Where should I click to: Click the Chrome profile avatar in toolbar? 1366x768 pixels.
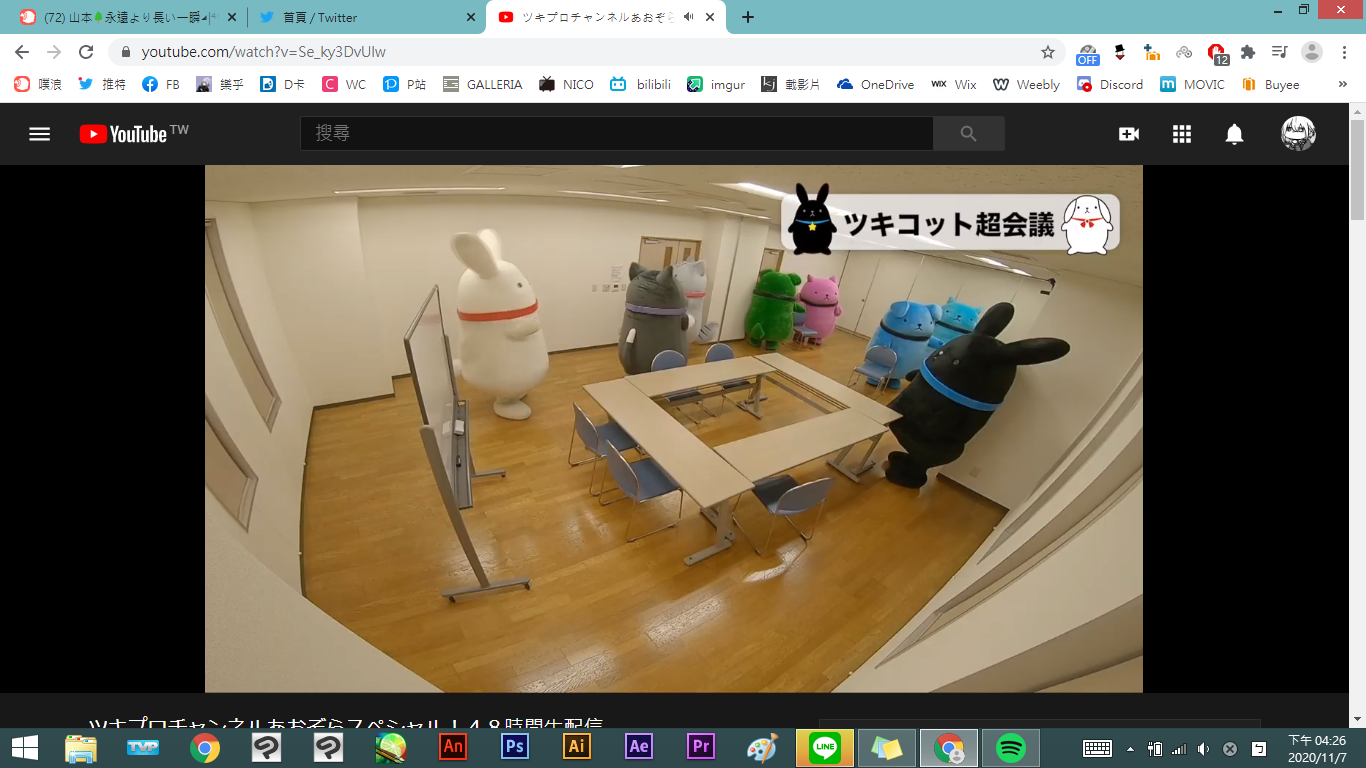coord(1312,52)
